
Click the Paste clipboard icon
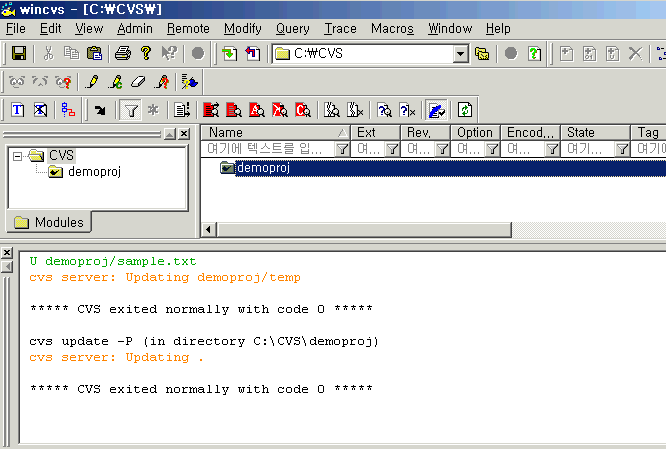[94, 53]
